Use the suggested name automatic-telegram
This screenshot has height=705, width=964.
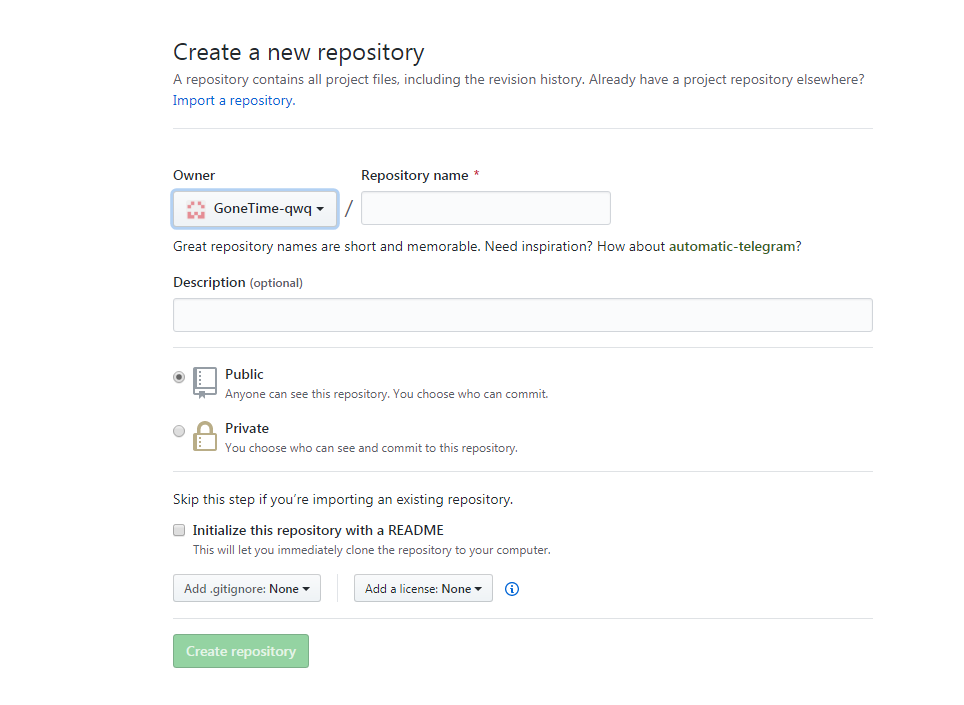[732, 246]
